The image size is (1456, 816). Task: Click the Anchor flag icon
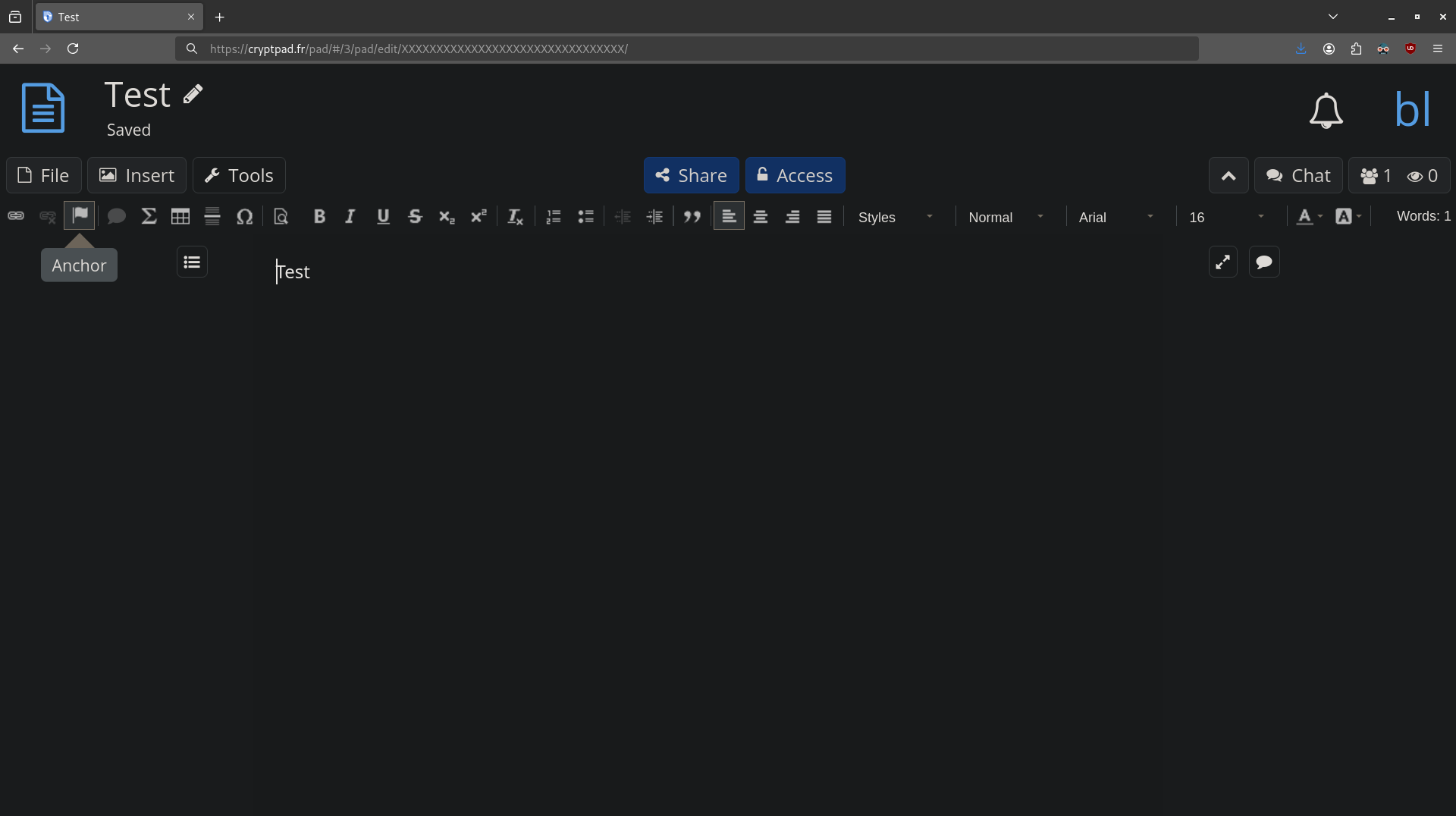(x=80, y=215)
